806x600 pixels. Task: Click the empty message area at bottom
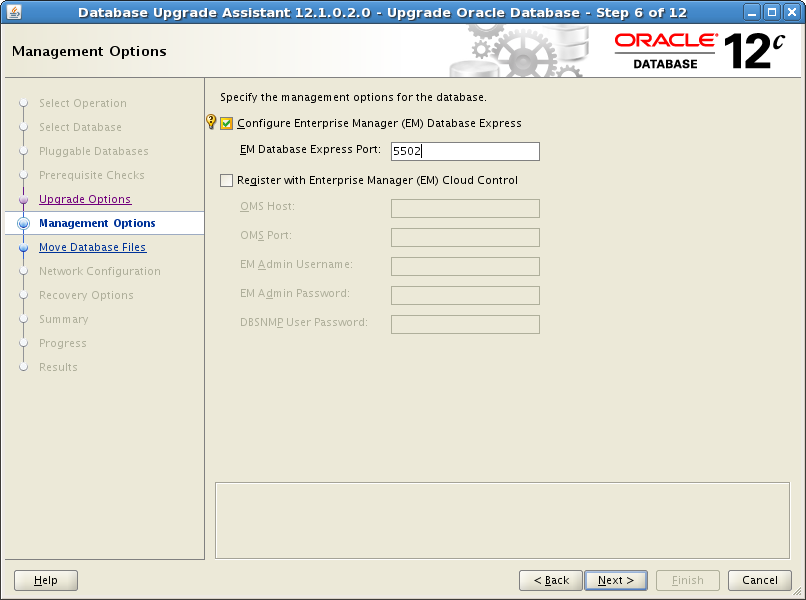(502, 520)
